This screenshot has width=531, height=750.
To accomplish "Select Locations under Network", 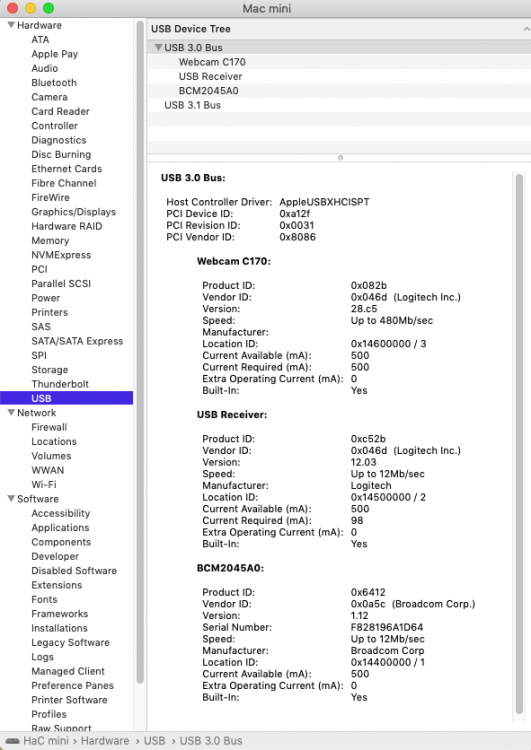I will (54, 441).
